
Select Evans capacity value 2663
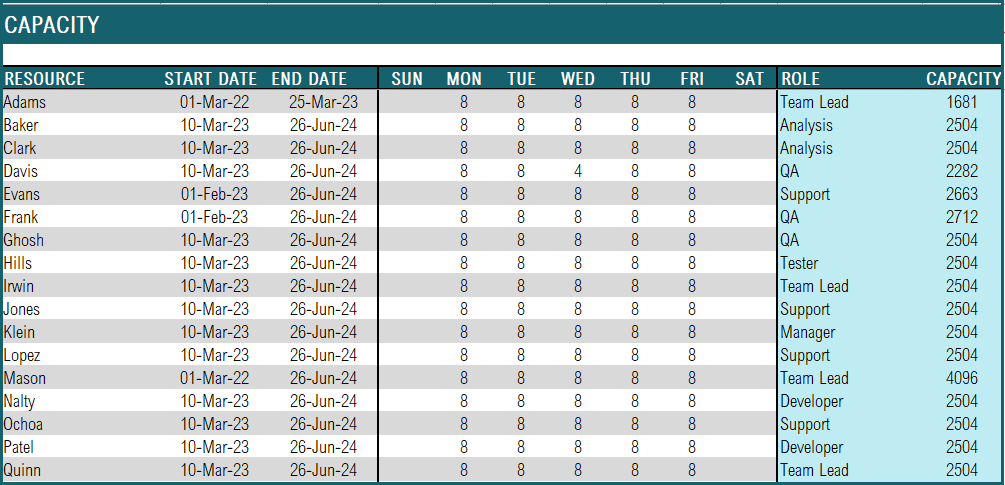[961, 194]
